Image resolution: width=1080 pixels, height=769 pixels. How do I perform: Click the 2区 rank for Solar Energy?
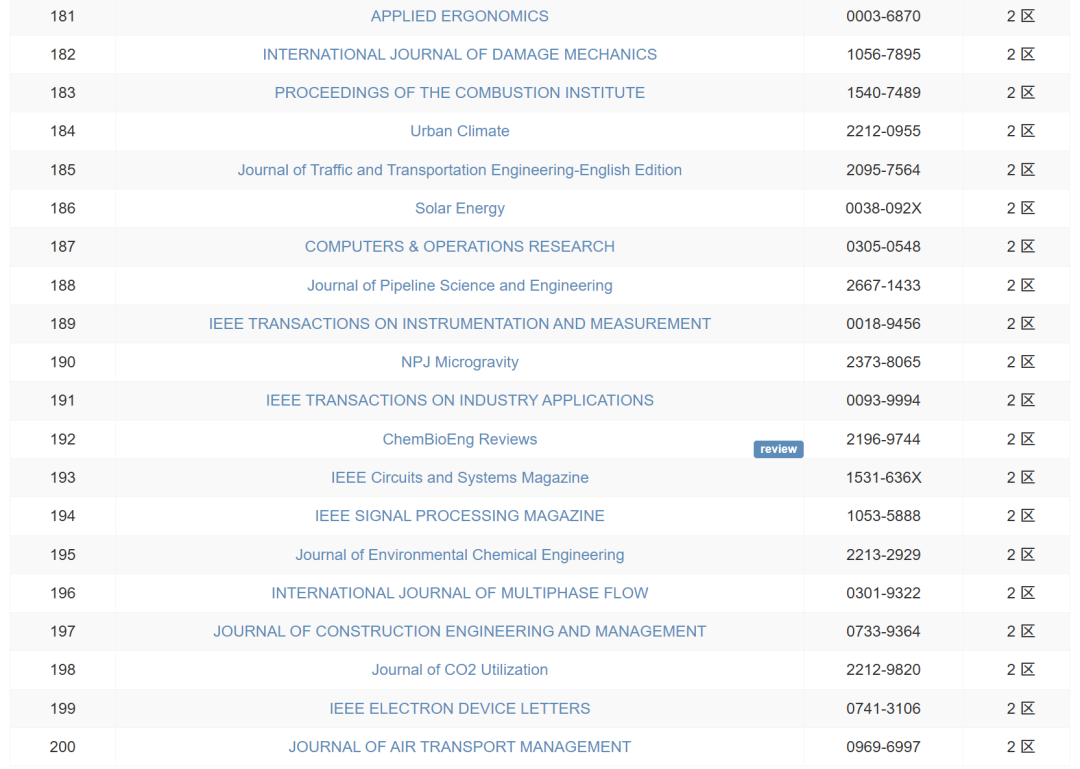pyautogui.click(x=1020, y=208)
